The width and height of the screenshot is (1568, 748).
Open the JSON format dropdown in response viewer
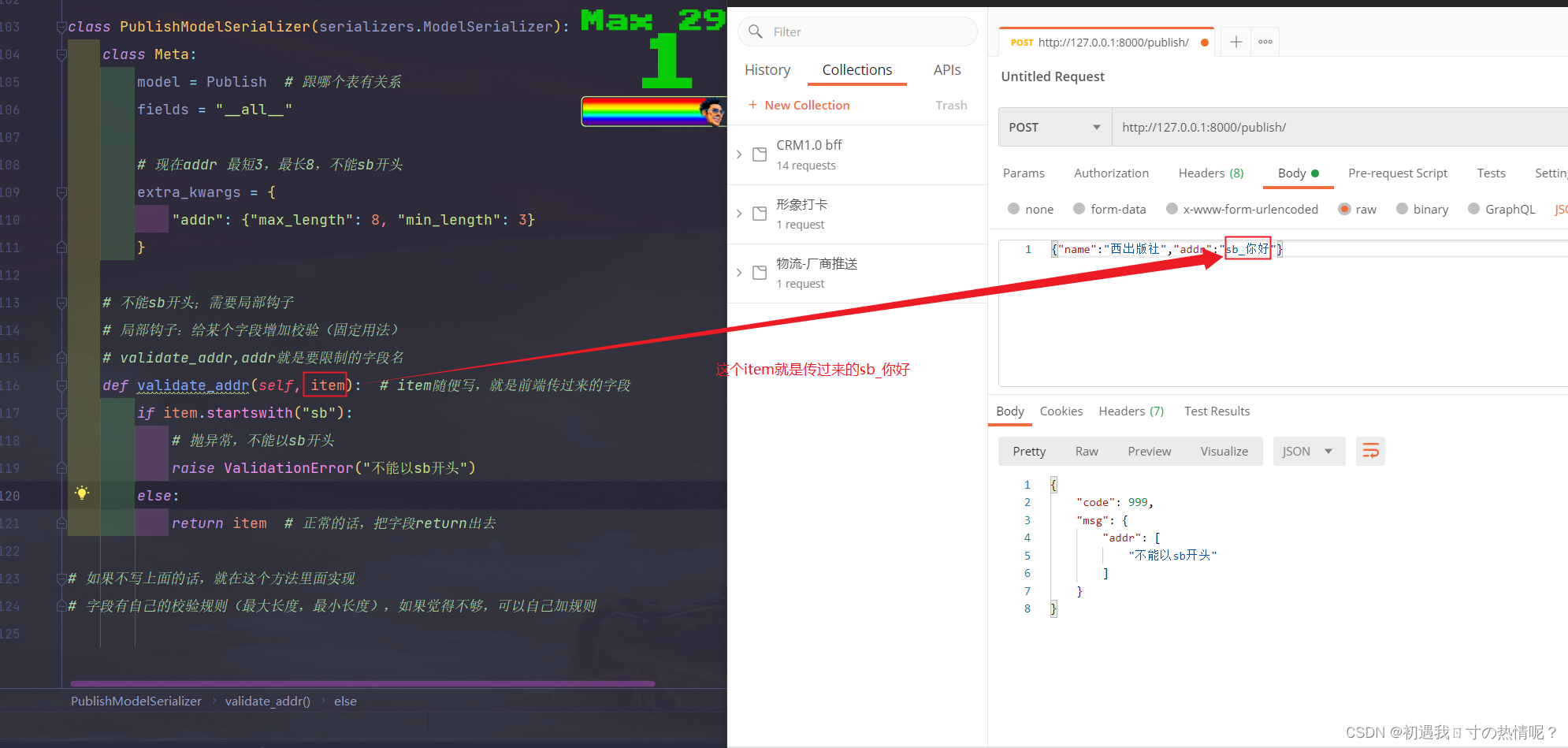tap(1308, 451)
